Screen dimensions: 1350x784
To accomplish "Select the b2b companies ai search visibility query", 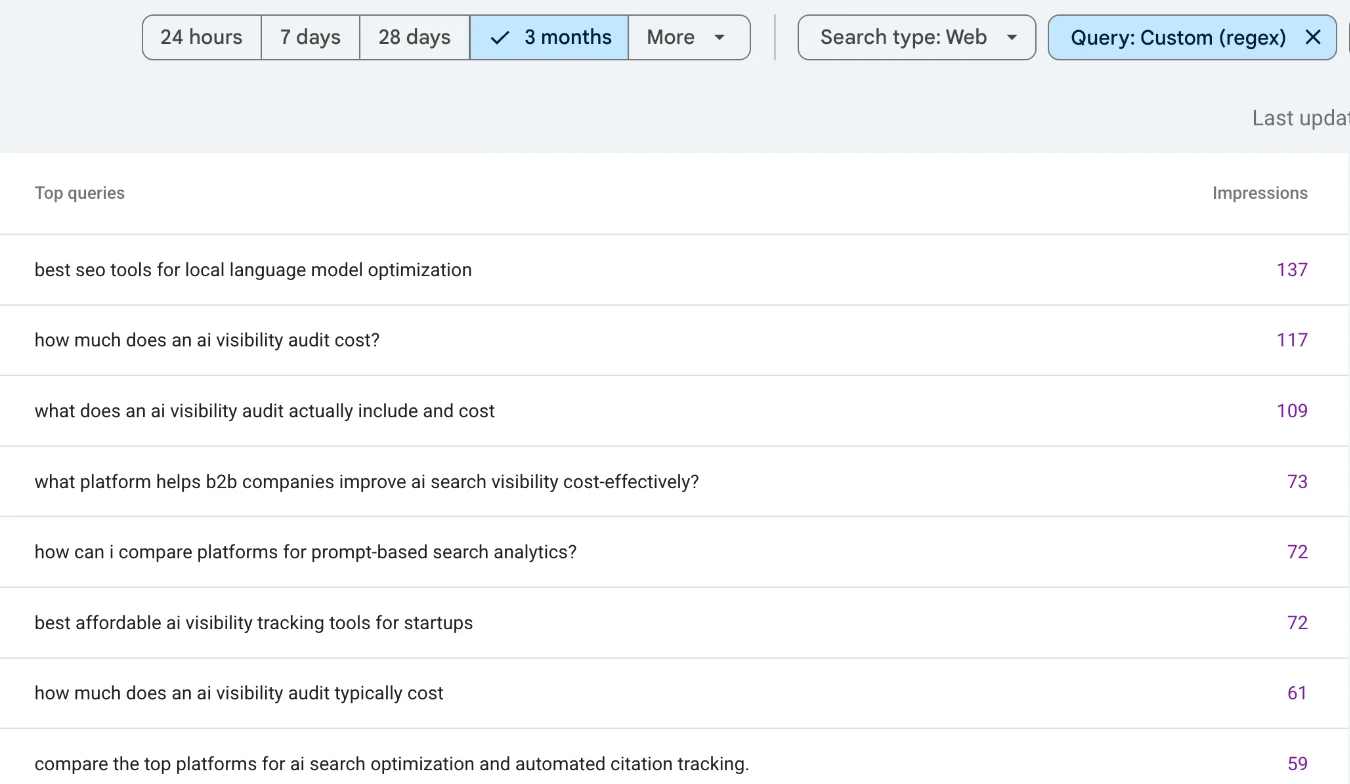I will pos(367,482).
